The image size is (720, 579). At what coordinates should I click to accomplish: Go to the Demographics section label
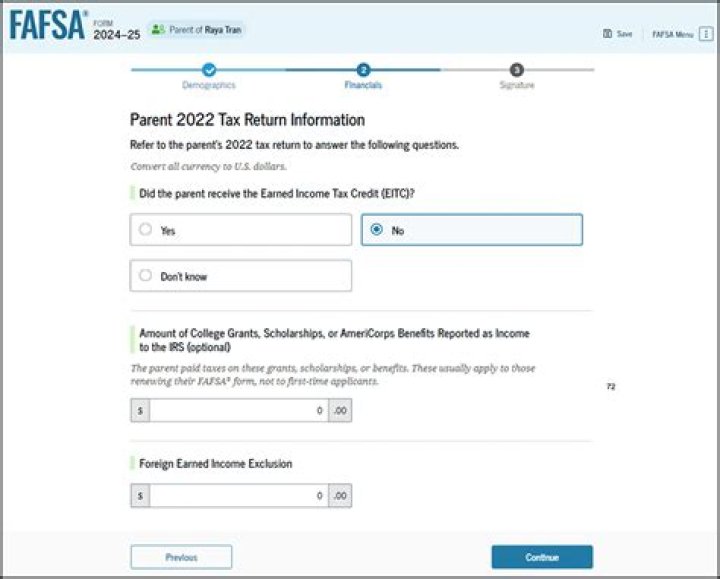[x=208, y=86]
